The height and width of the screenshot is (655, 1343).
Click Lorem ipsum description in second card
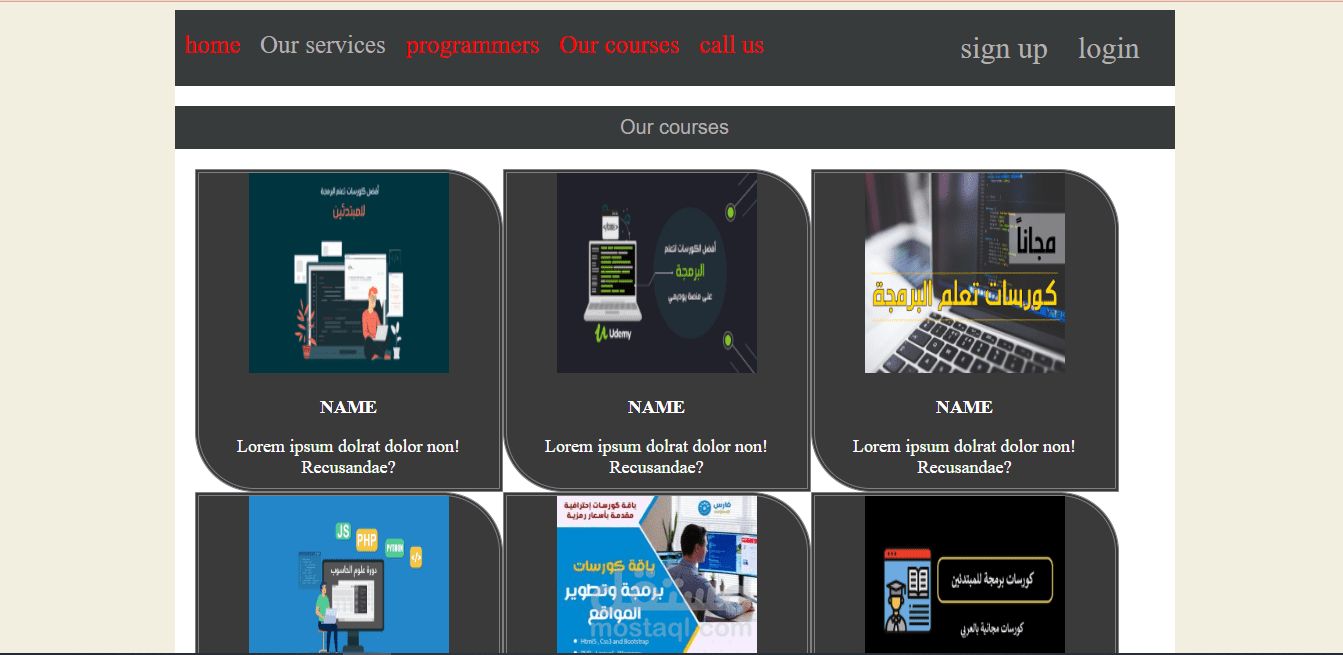pyautogui.click(x=657, y=457)
